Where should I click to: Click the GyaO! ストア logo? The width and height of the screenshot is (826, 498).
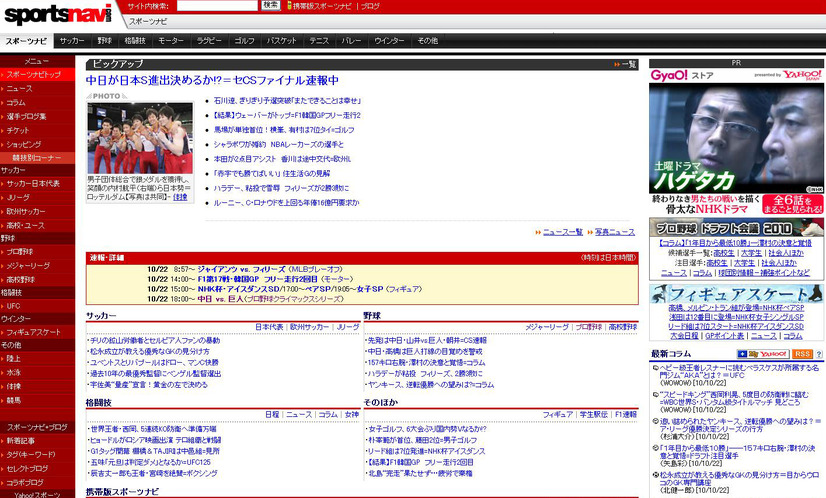(682, 75)
